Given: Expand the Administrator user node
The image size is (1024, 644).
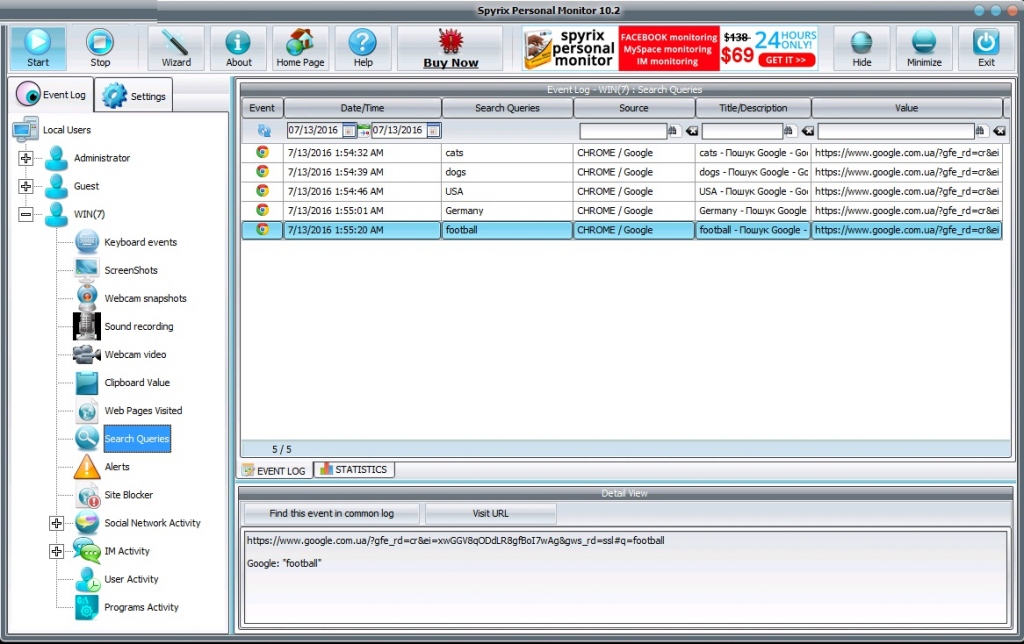Looking at the screenshot, I should pos(26,158).
